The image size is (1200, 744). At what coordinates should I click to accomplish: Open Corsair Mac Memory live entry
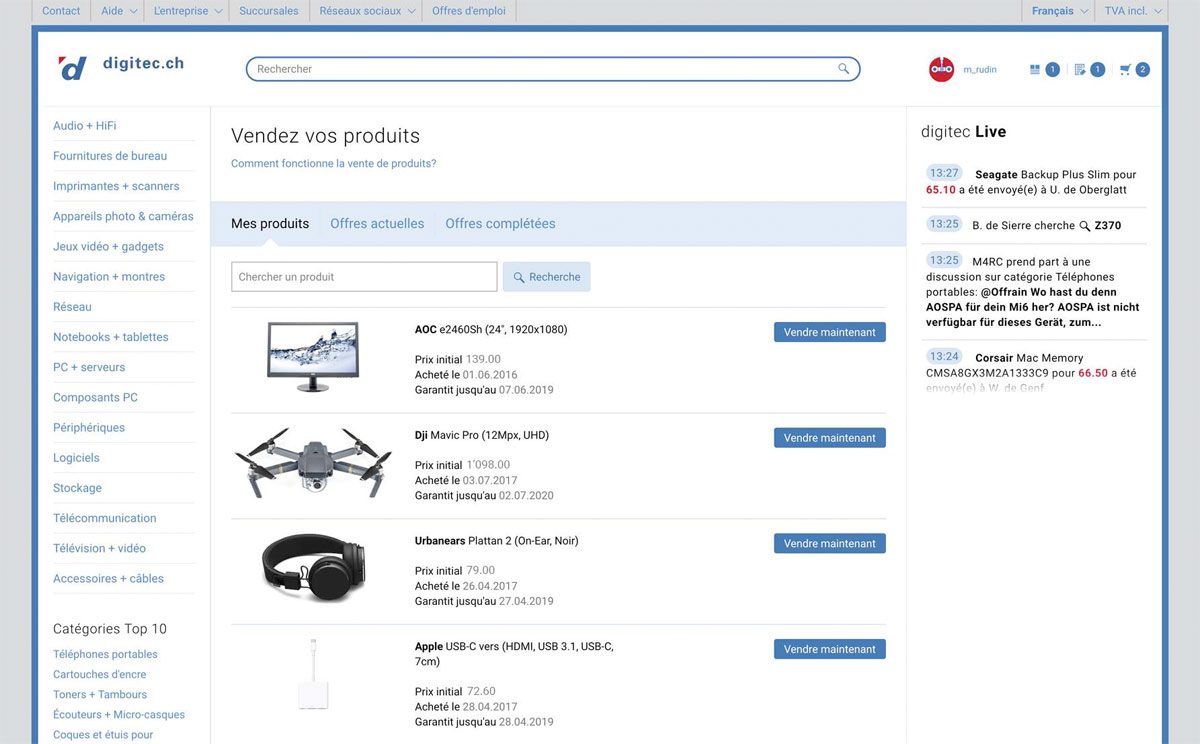[1034, 372]
